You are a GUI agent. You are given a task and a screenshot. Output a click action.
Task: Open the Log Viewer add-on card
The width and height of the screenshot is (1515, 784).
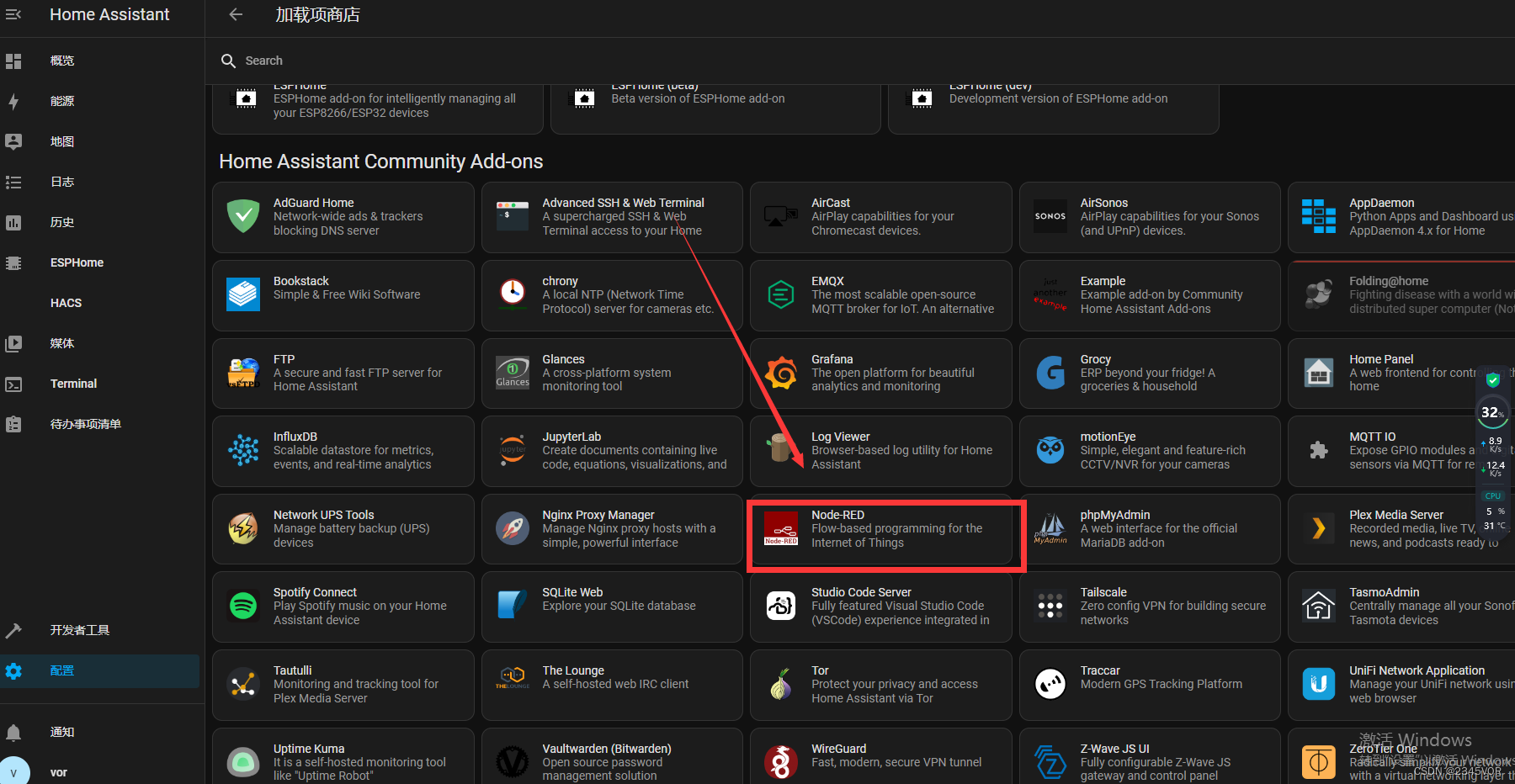coord(881,451)
